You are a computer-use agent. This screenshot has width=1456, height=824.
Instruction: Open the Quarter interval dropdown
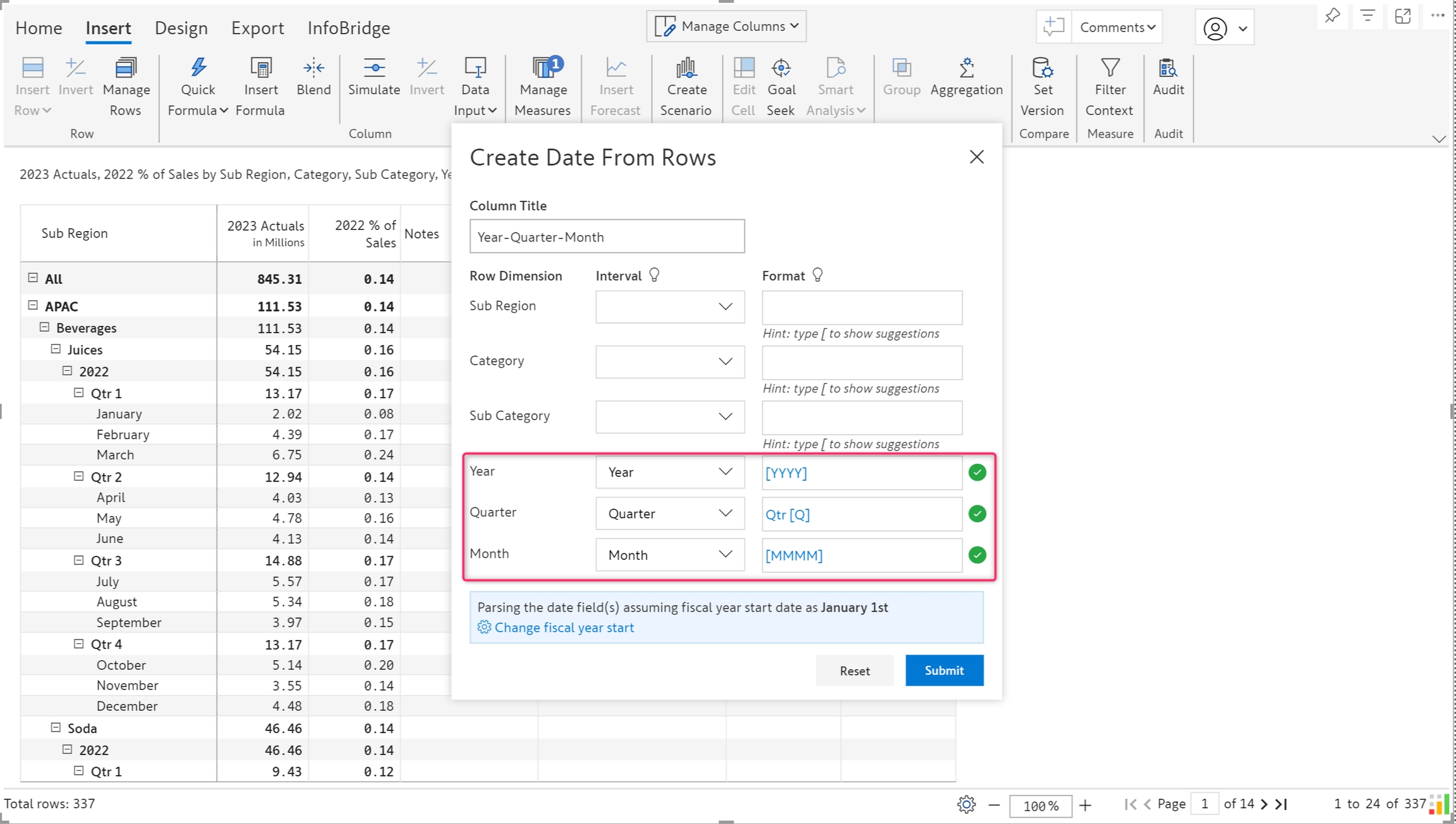[x=669, y=514]
